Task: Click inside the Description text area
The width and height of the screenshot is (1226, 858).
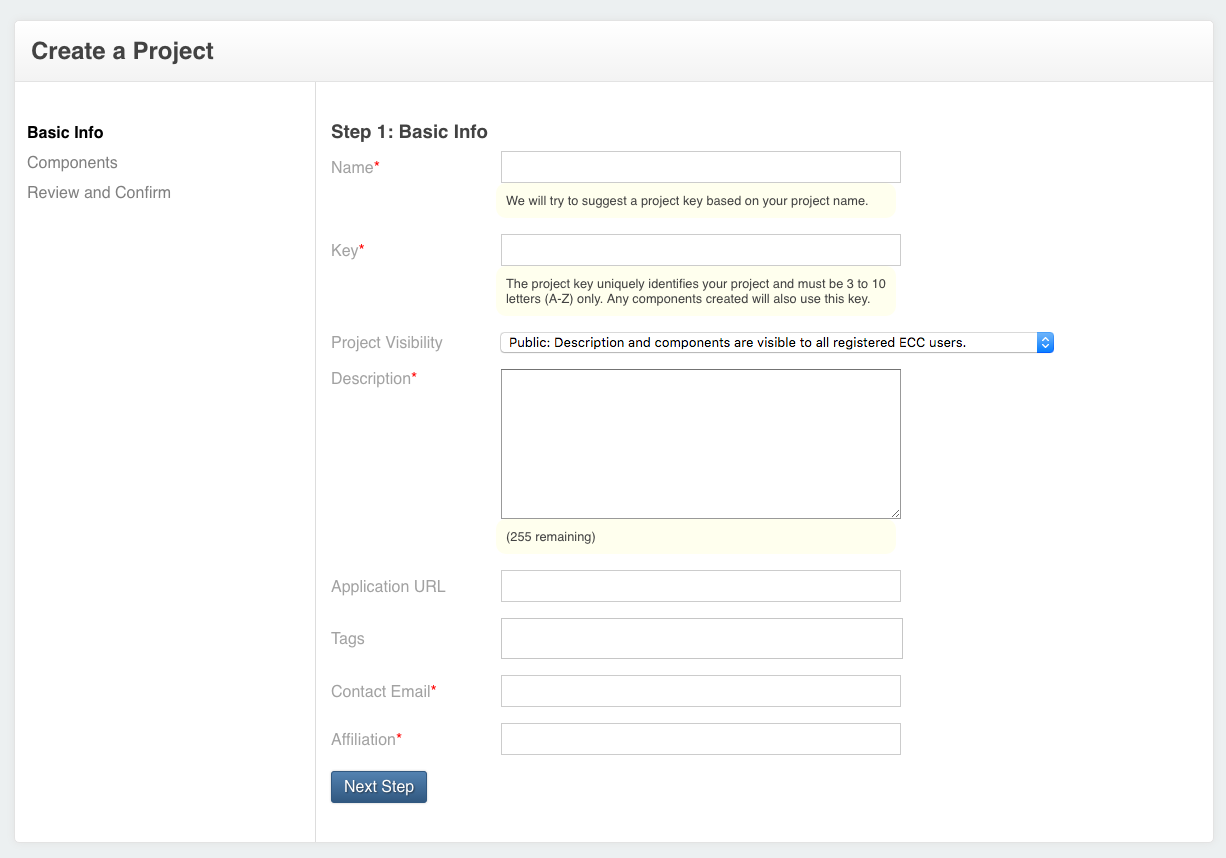Action: point(700,443)
